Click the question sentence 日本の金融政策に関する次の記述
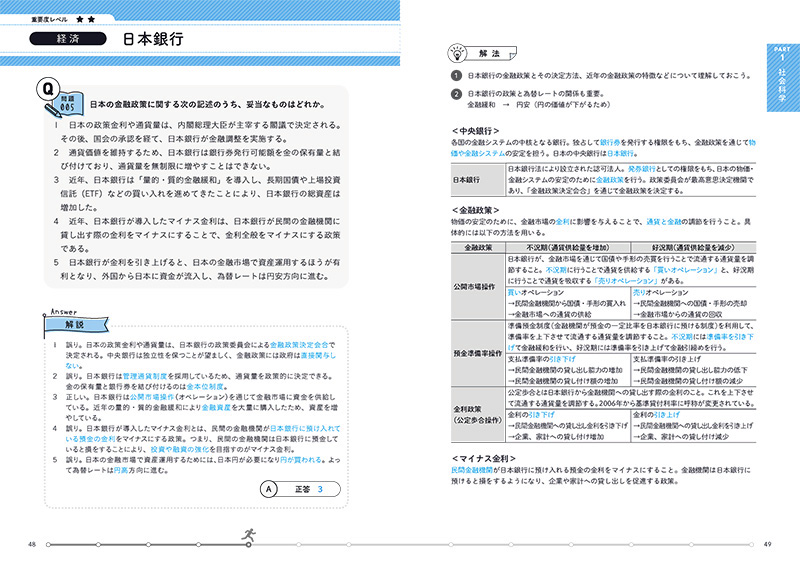 click(208, 105)
